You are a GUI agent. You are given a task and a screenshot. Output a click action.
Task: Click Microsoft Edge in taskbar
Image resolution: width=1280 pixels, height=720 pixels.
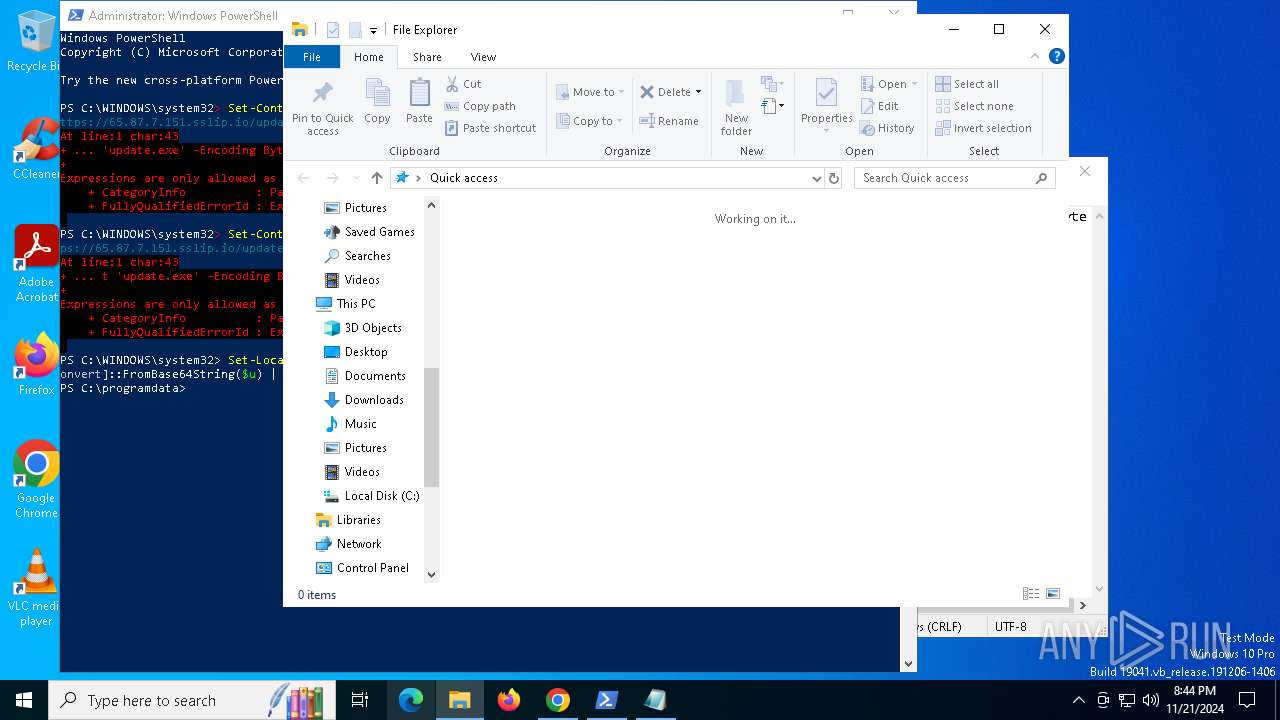point(411,700)
